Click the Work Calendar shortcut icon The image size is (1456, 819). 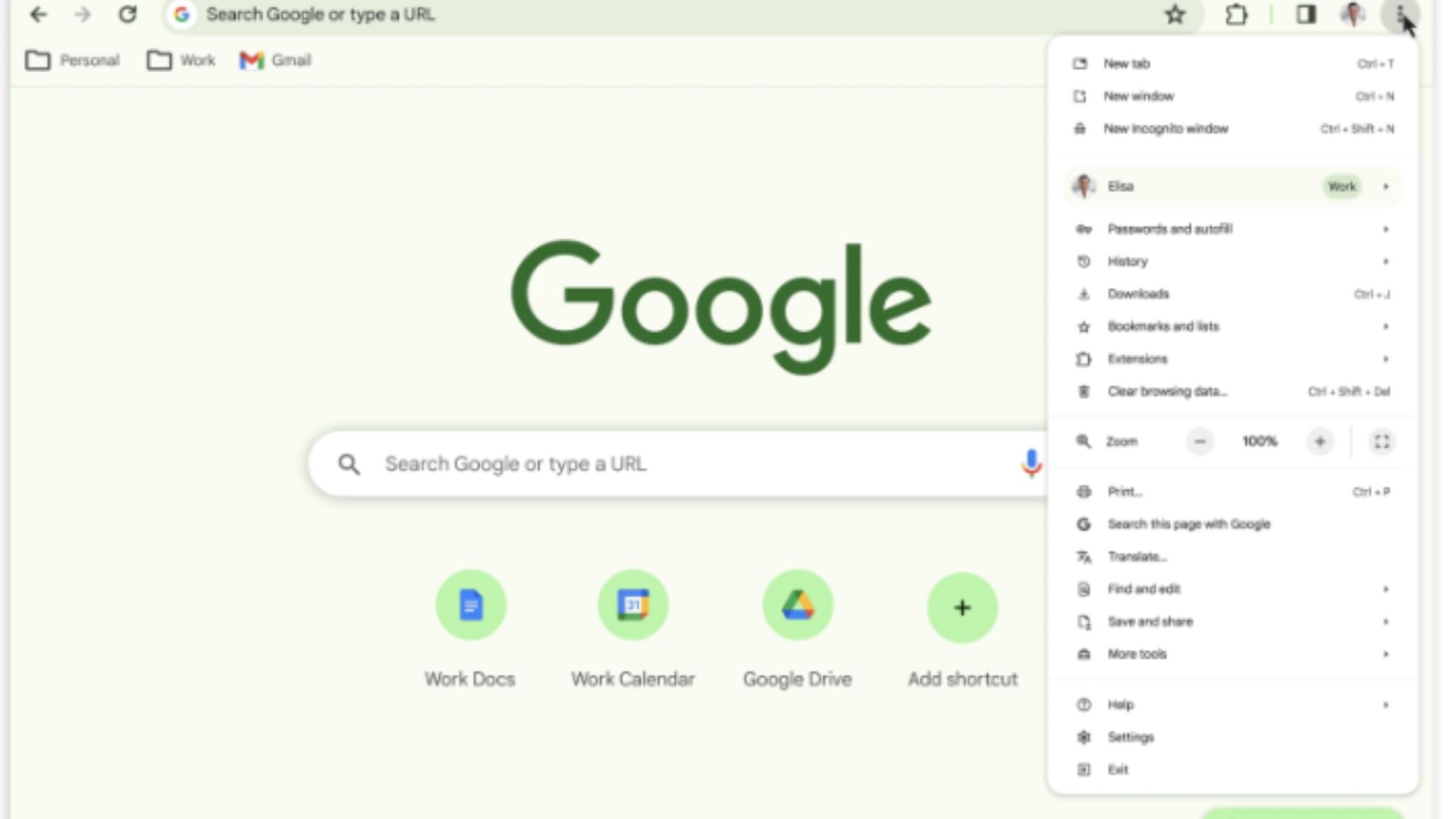point(633,605)
